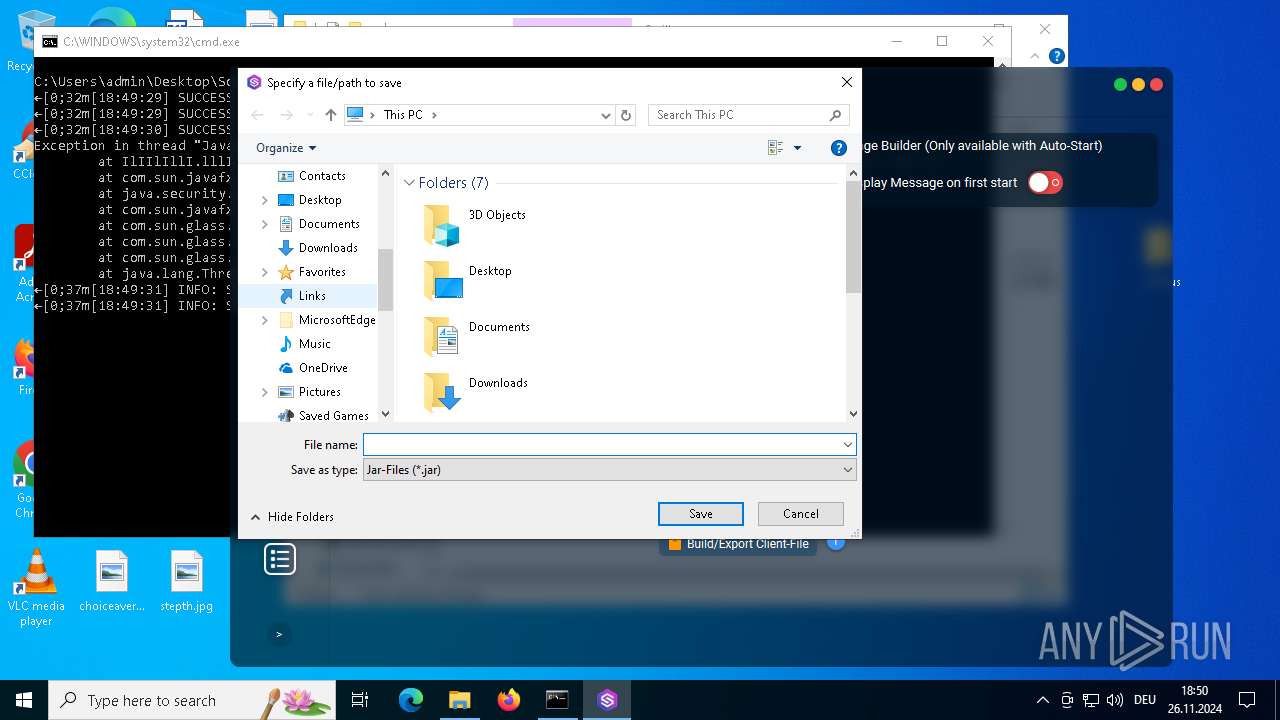Screen dimensions: 1280x720
Task: Select Links in the navigation tree
Action: [x=312, y=296]
